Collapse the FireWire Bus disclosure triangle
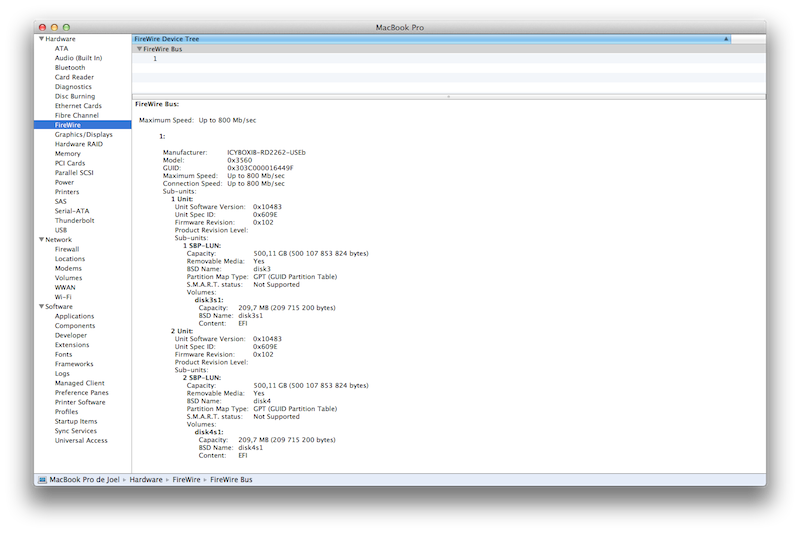Viewport: 800px width, 533px height. [x=139, y=49]
